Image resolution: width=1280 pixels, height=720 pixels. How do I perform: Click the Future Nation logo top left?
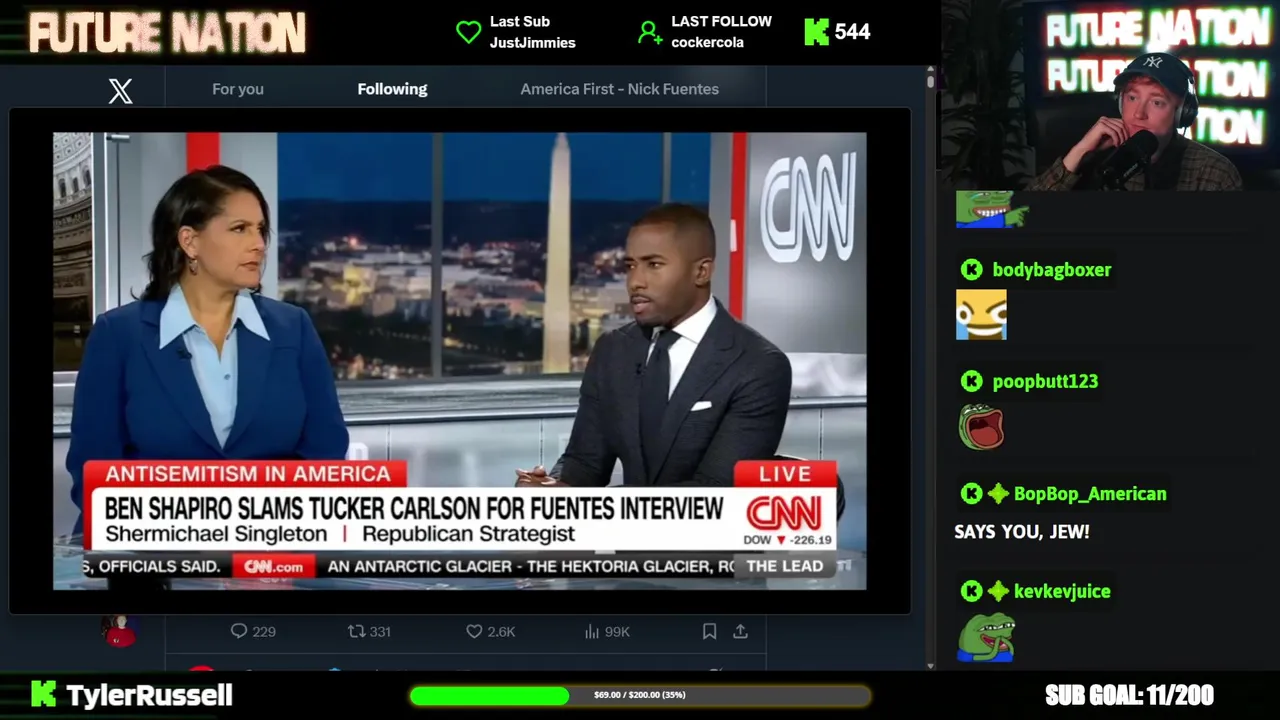(167, 33)
